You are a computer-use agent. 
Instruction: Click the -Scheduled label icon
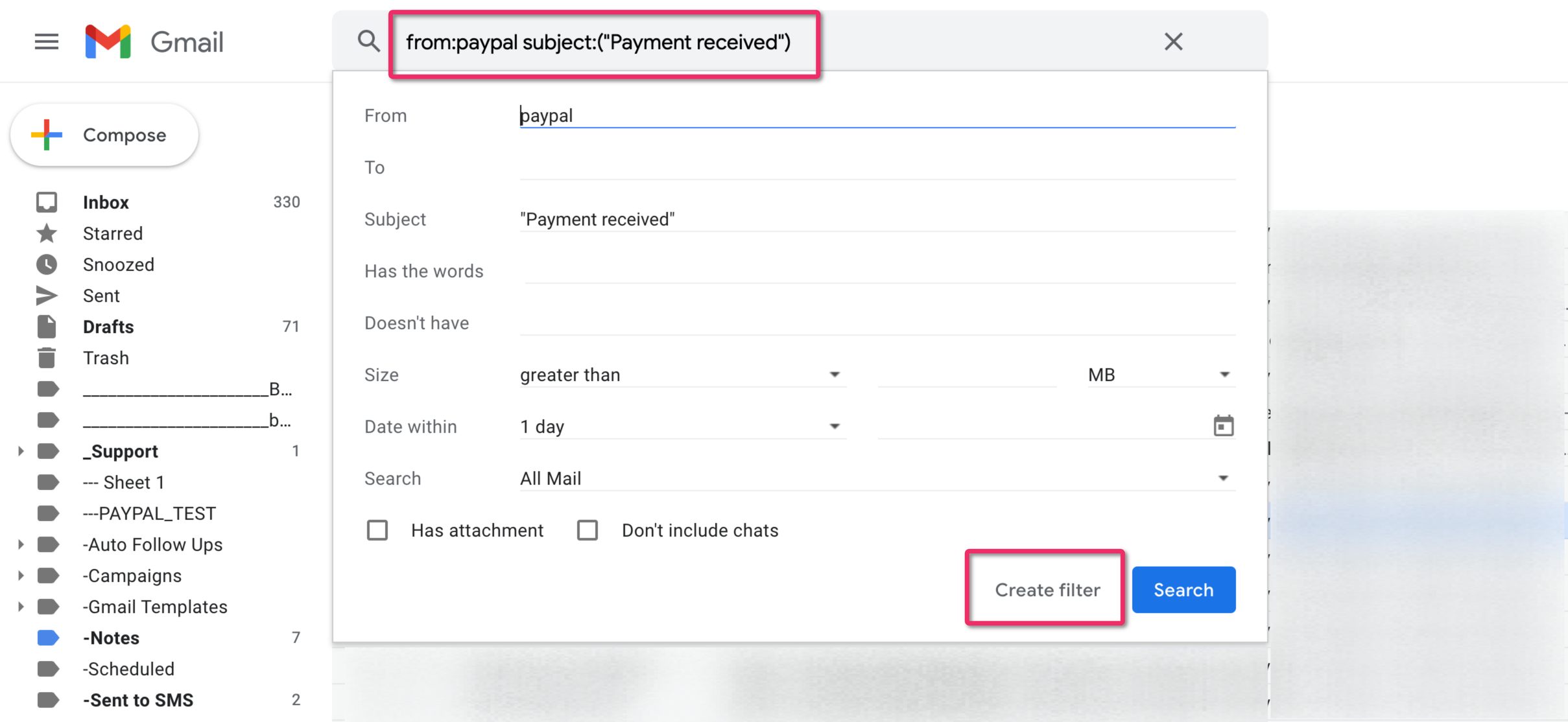coord(48,669)
